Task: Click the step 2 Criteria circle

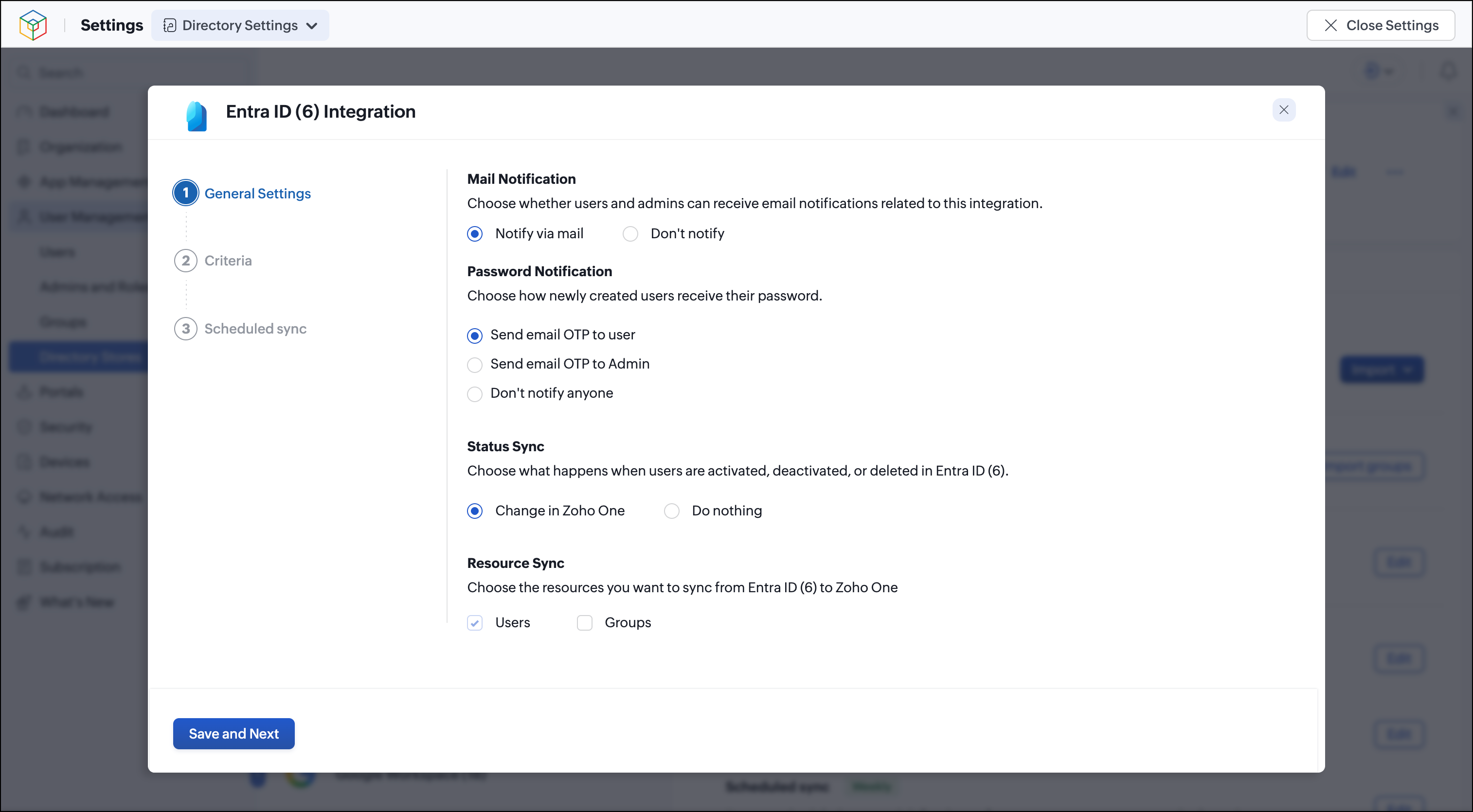Action: [x=186, y=261]
